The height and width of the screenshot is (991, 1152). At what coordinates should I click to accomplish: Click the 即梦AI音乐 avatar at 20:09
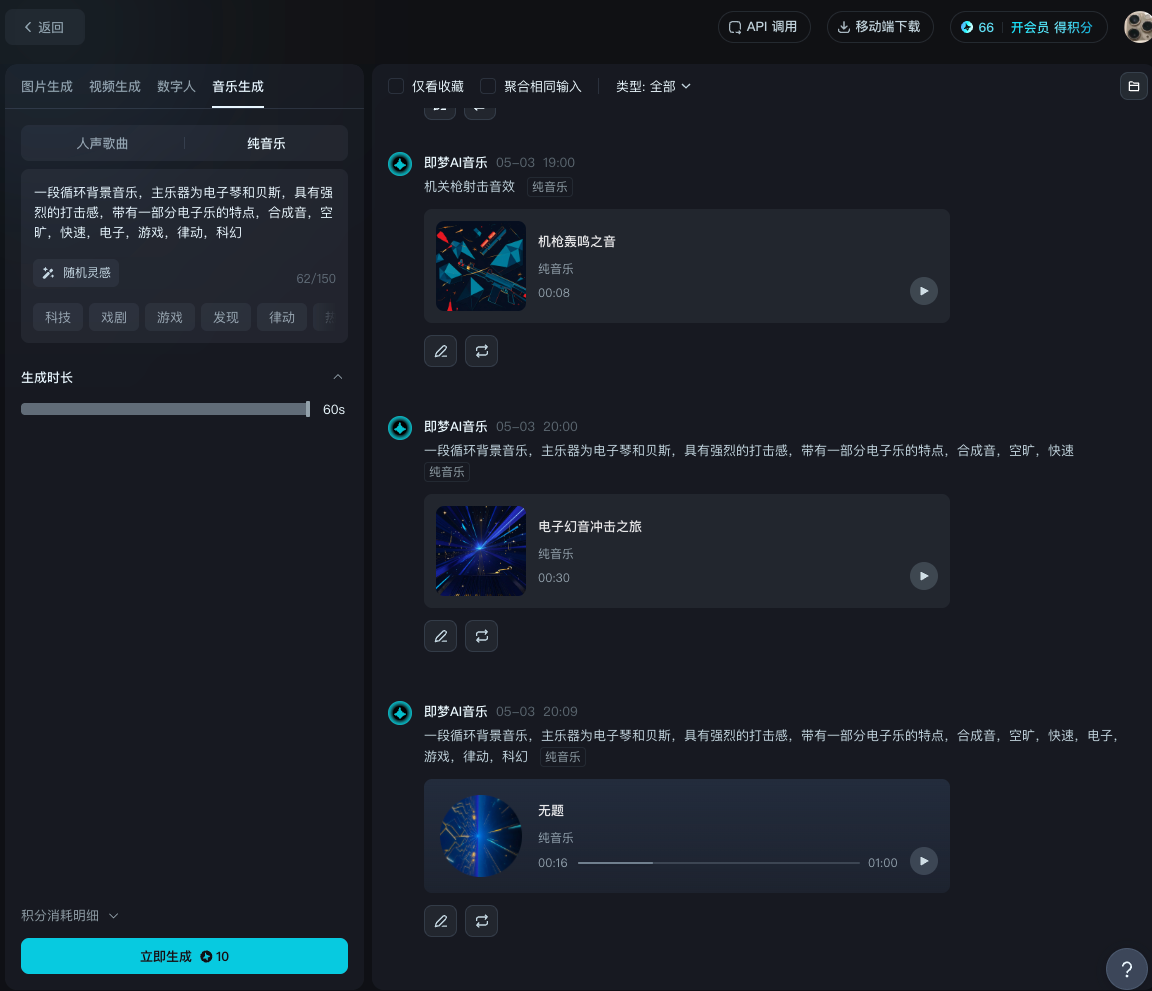400,713
